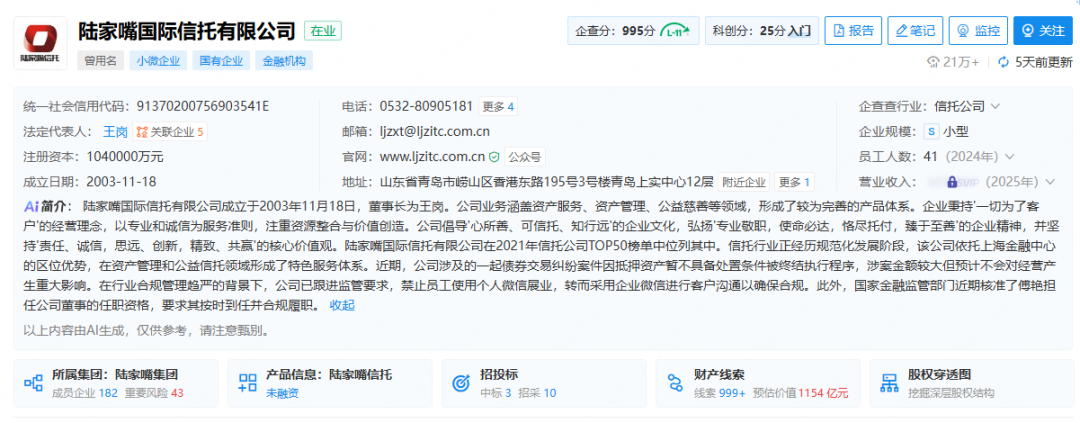Click the SVIP lock icon

tap(952, 182)
